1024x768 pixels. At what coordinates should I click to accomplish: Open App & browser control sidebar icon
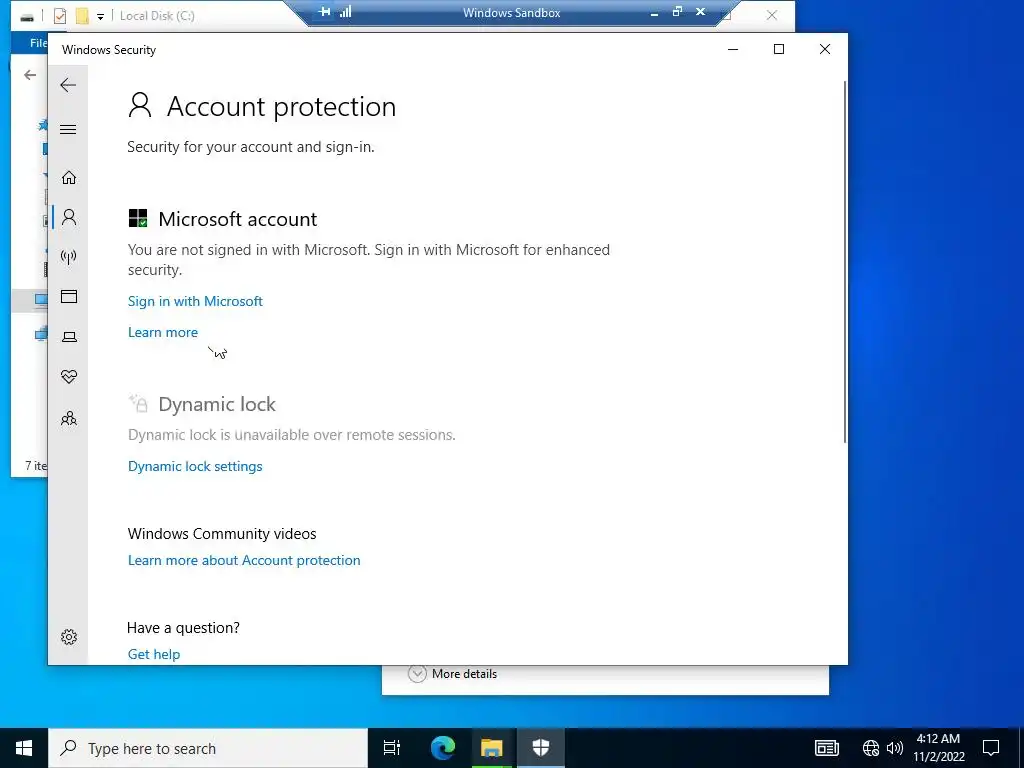tap(69, 296)
